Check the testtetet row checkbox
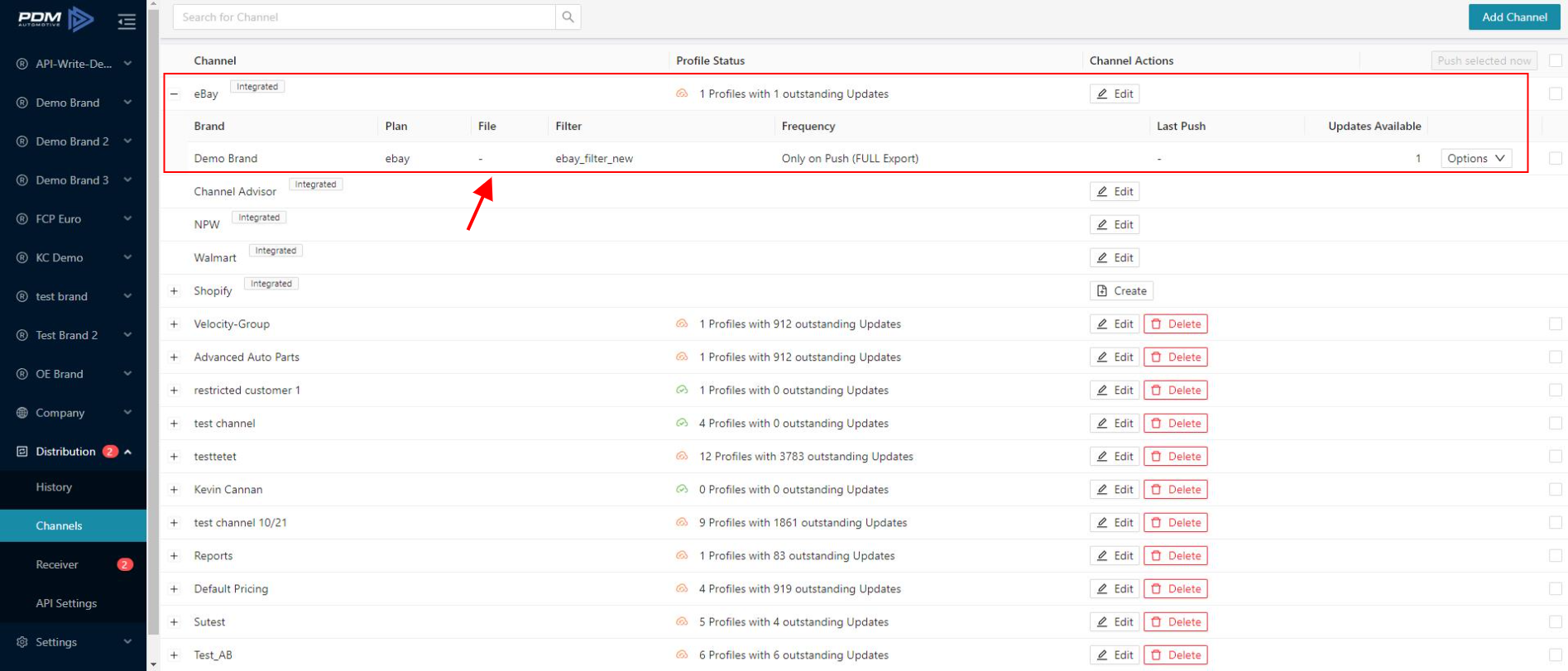The width and height of the screenshot is (1568, 671). click(x=1556, y=456)
